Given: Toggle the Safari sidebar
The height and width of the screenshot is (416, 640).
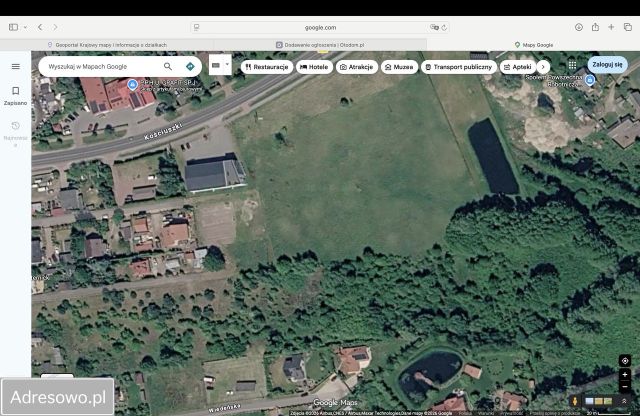Looking at the screenshot, I should point(13,27).
